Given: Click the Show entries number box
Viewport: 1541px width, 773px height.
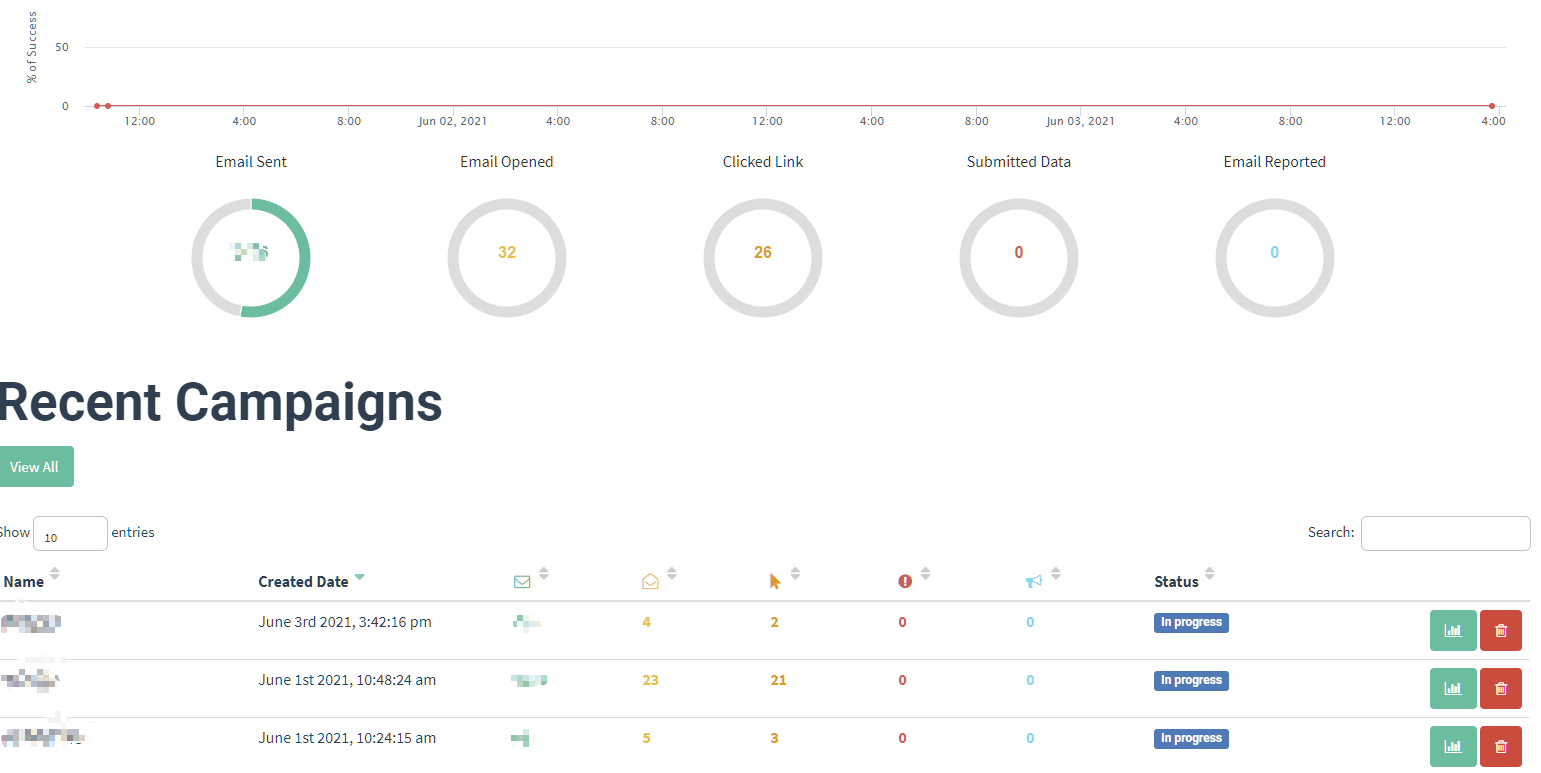Looking at the screenshot, I should click(70, 534).
